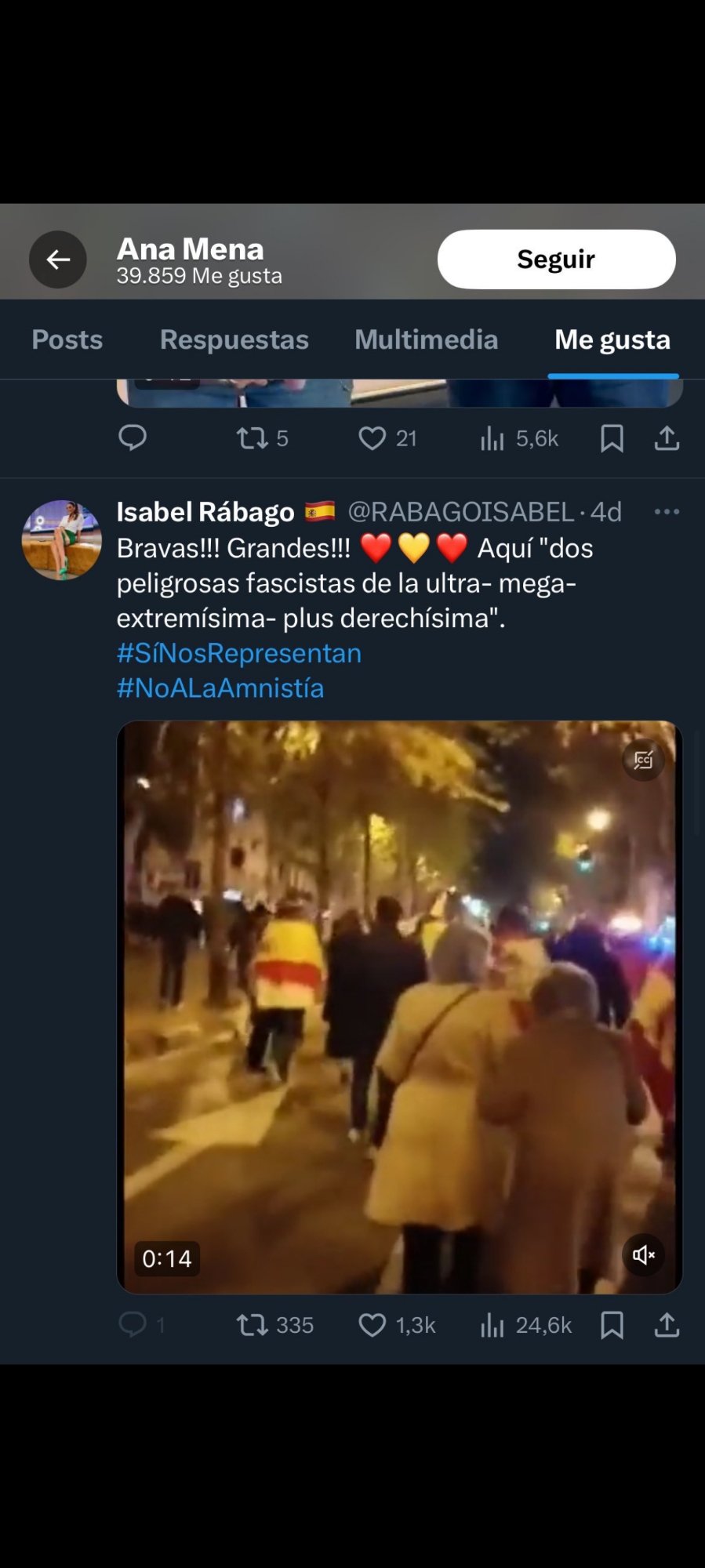Switch to the Posts tab
The height and width of the screenshot is (1568, 705).
67,339
